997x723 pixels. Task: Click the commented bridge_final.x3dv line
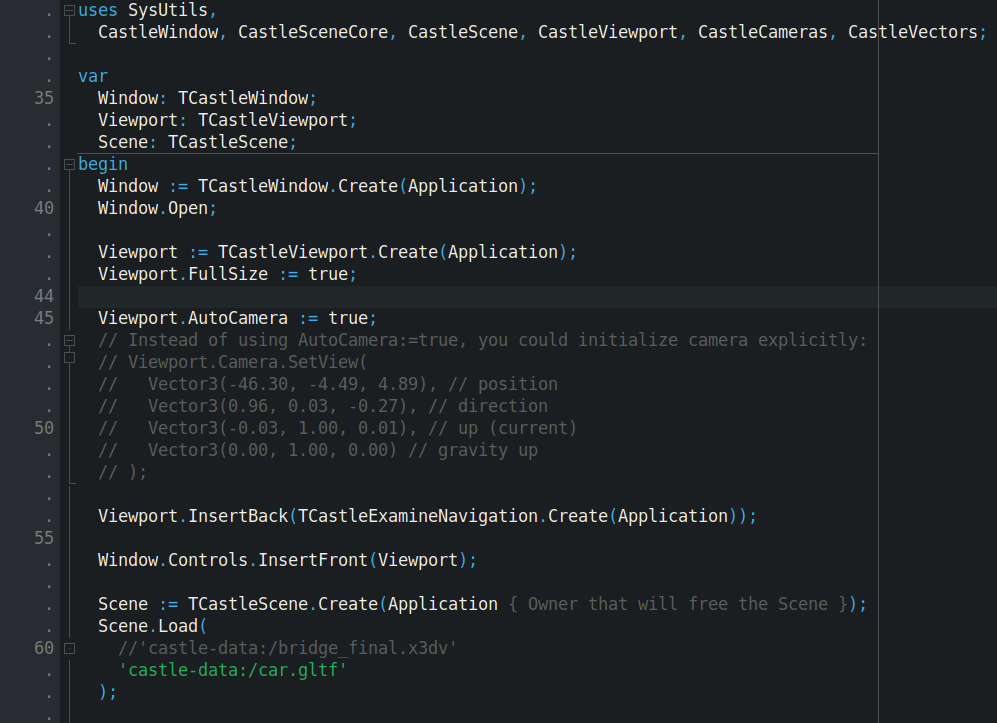point(280,647)
